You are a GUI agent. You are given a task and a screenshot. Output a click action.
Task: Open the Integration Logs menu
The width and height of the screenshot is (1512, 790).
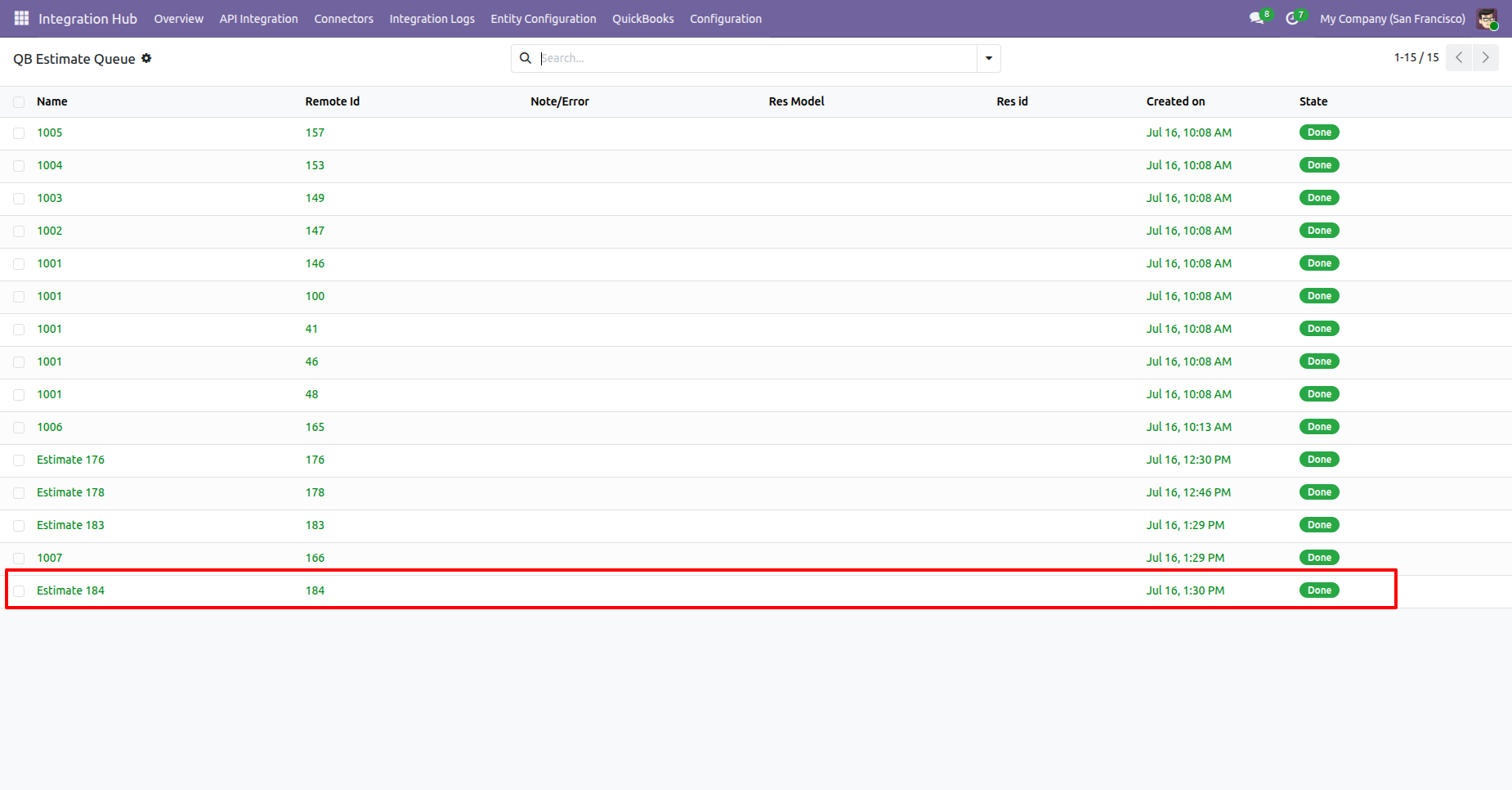pos(432,19)
